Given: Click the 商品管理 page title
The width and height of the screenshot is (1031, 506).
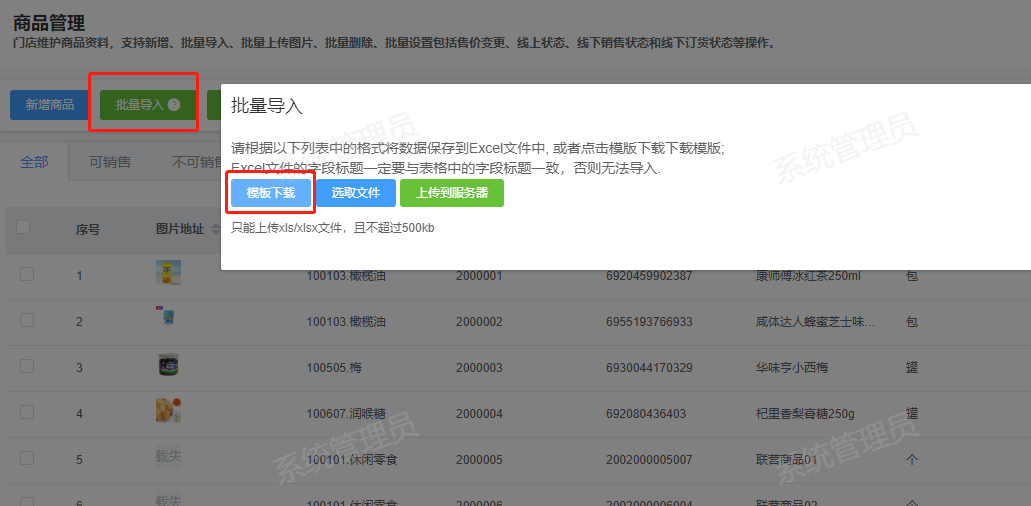Looking at the screenshot, I should pos(49,24).
